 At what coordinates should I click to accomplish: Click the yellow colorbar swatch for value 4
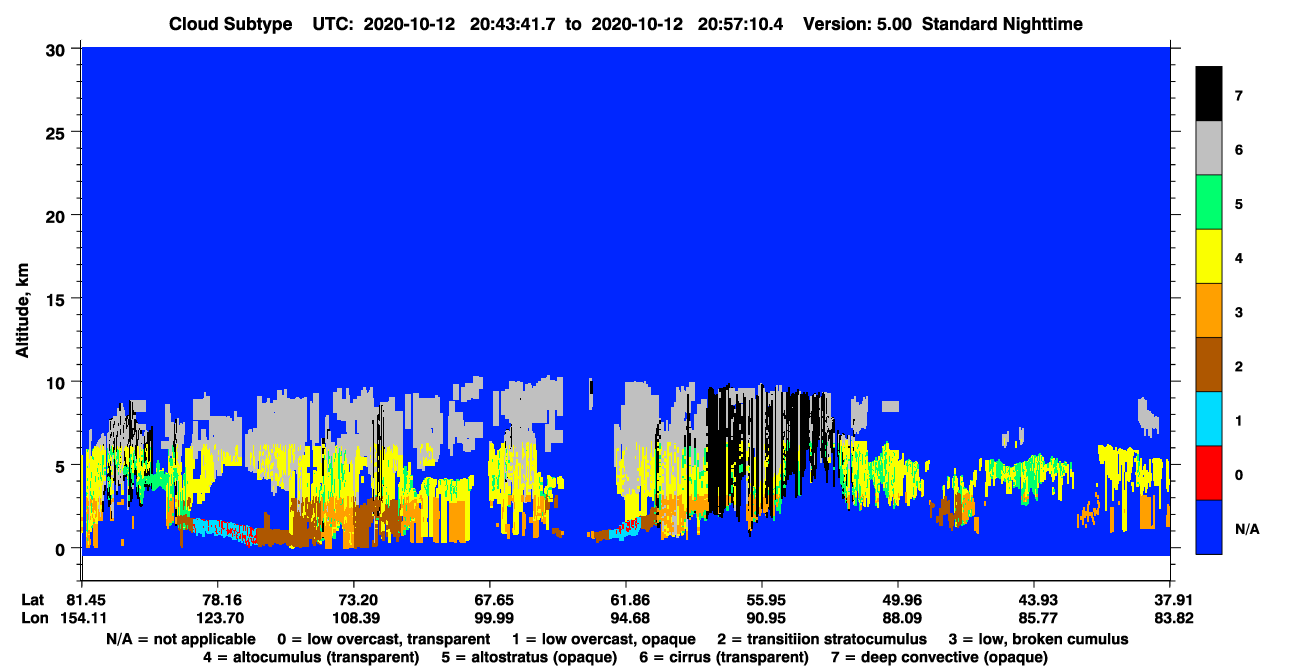point(1209,257)
